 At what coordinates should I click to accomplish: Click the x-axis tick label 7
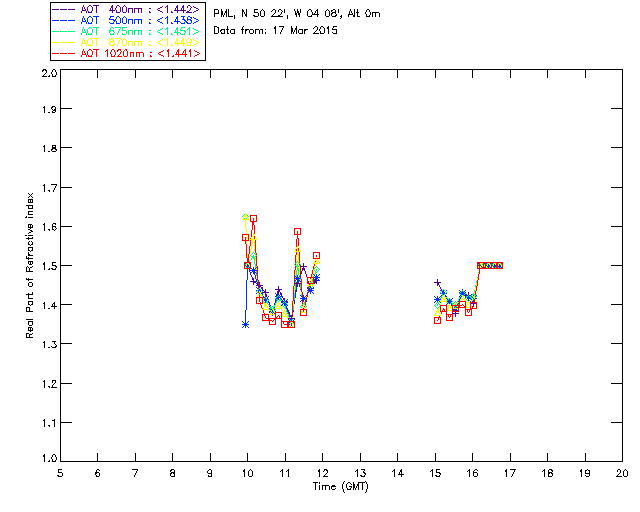pos(135,473)
